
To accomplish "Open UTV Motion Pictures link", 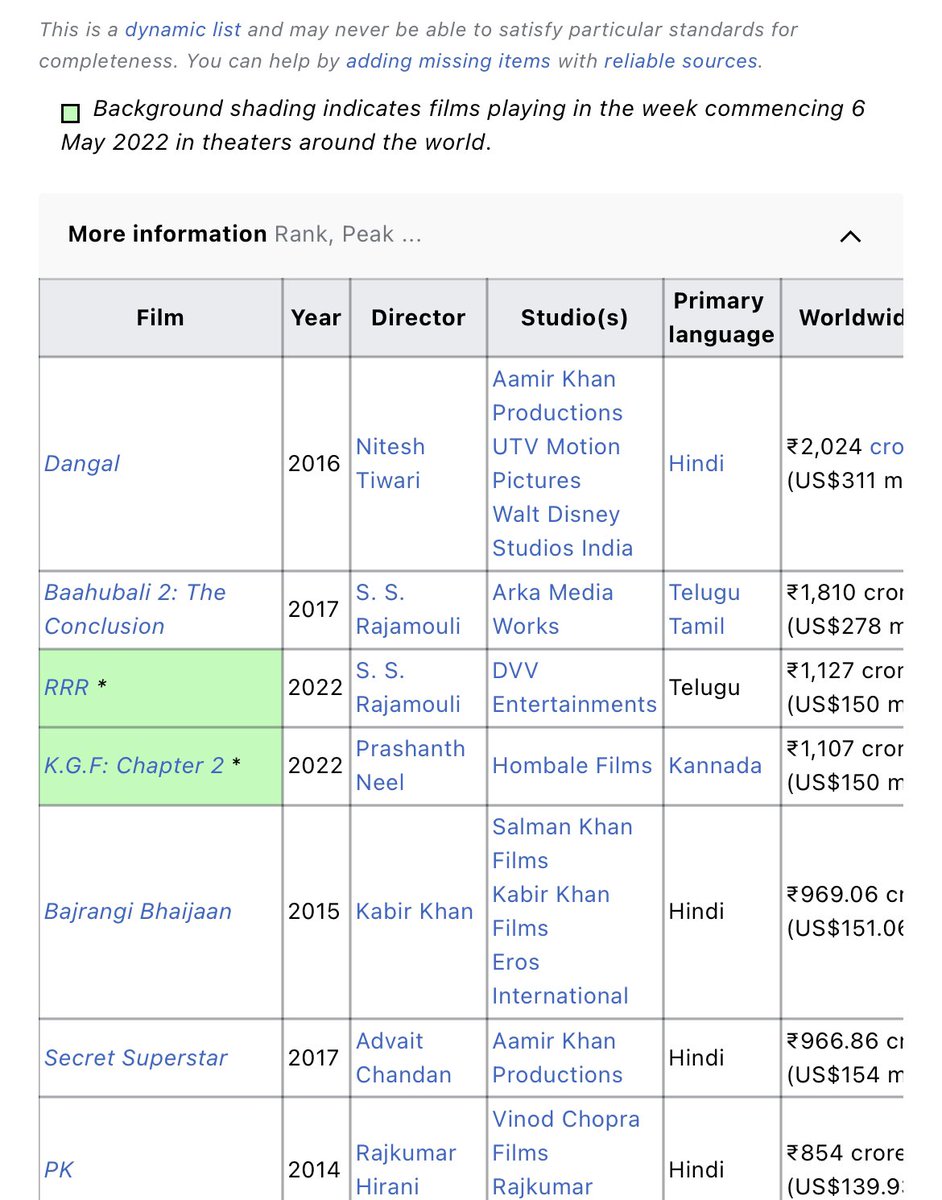I will tap(556, 464).
